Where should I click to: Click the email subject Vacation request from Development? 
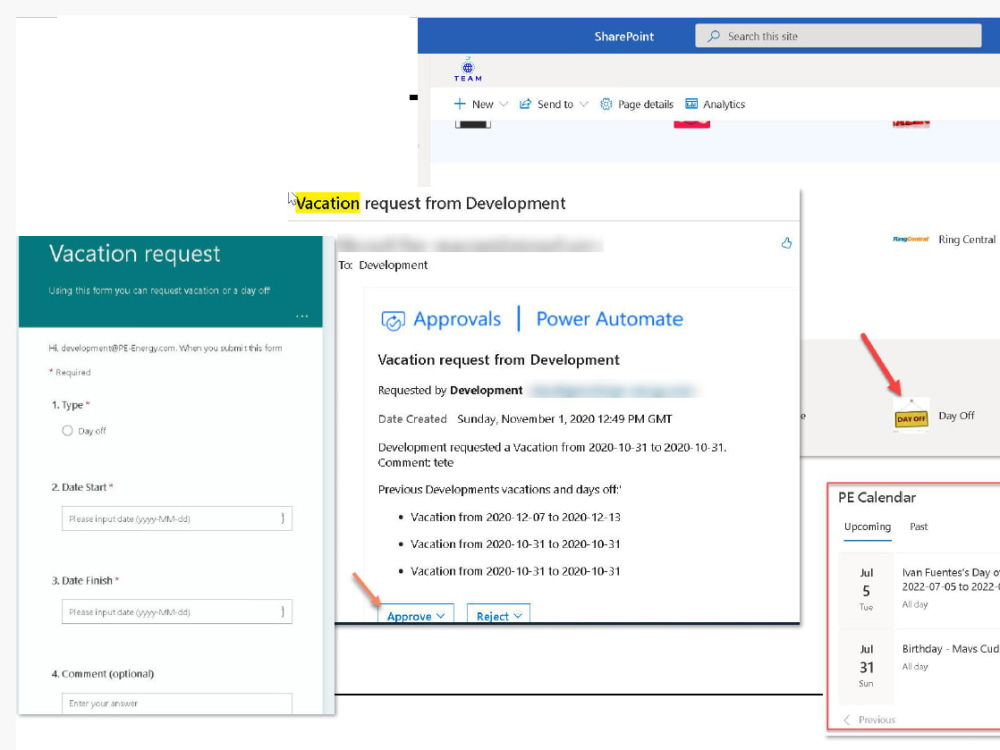[x=430, y=203]
